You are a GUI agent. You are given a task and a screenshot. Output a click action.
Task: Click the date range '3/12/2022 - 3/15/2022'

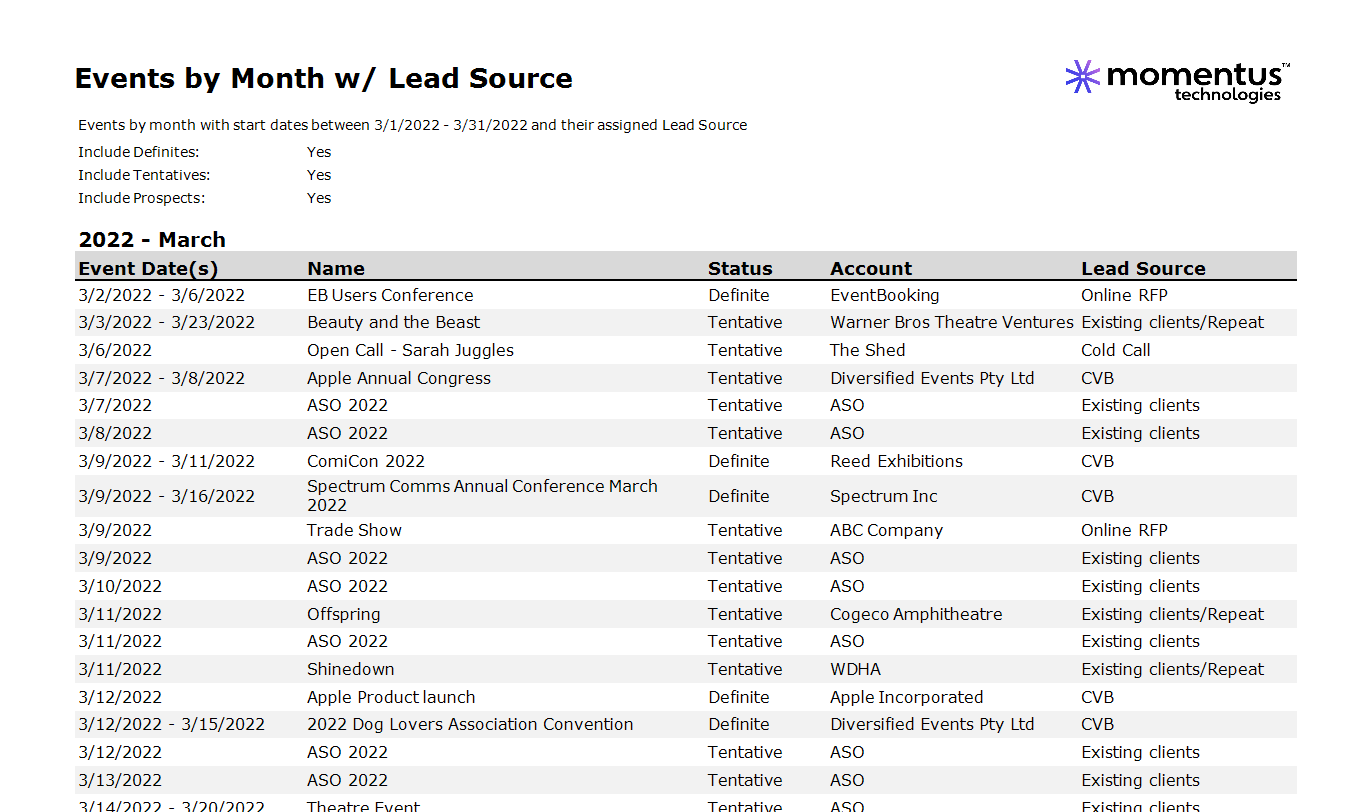point(172,724)
